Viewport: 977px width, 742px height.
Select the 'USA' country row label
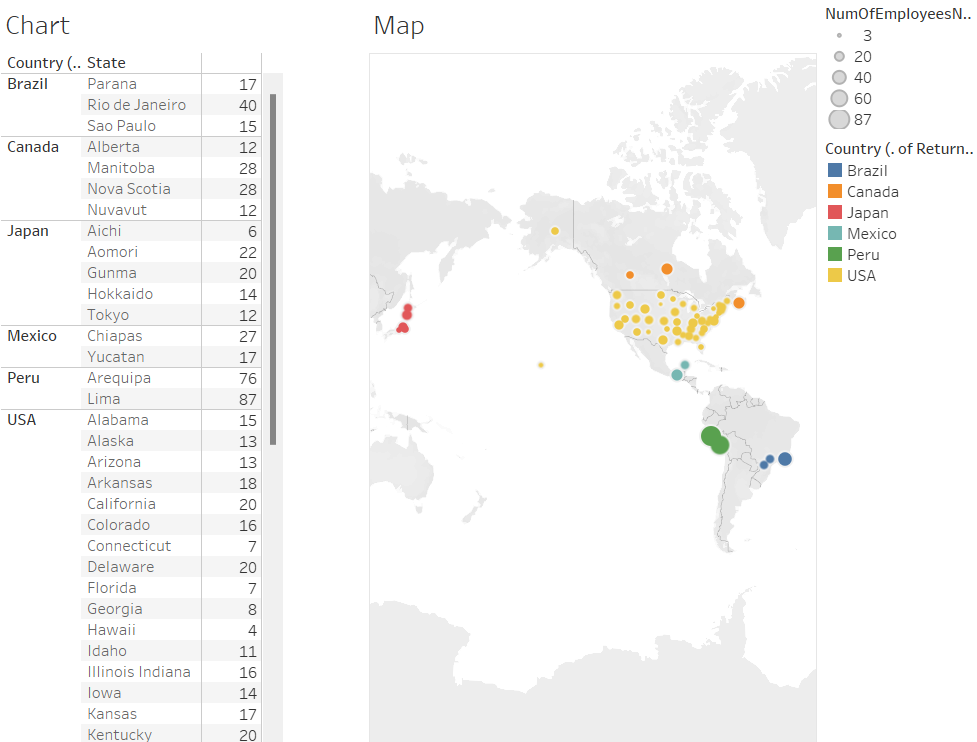22,420
